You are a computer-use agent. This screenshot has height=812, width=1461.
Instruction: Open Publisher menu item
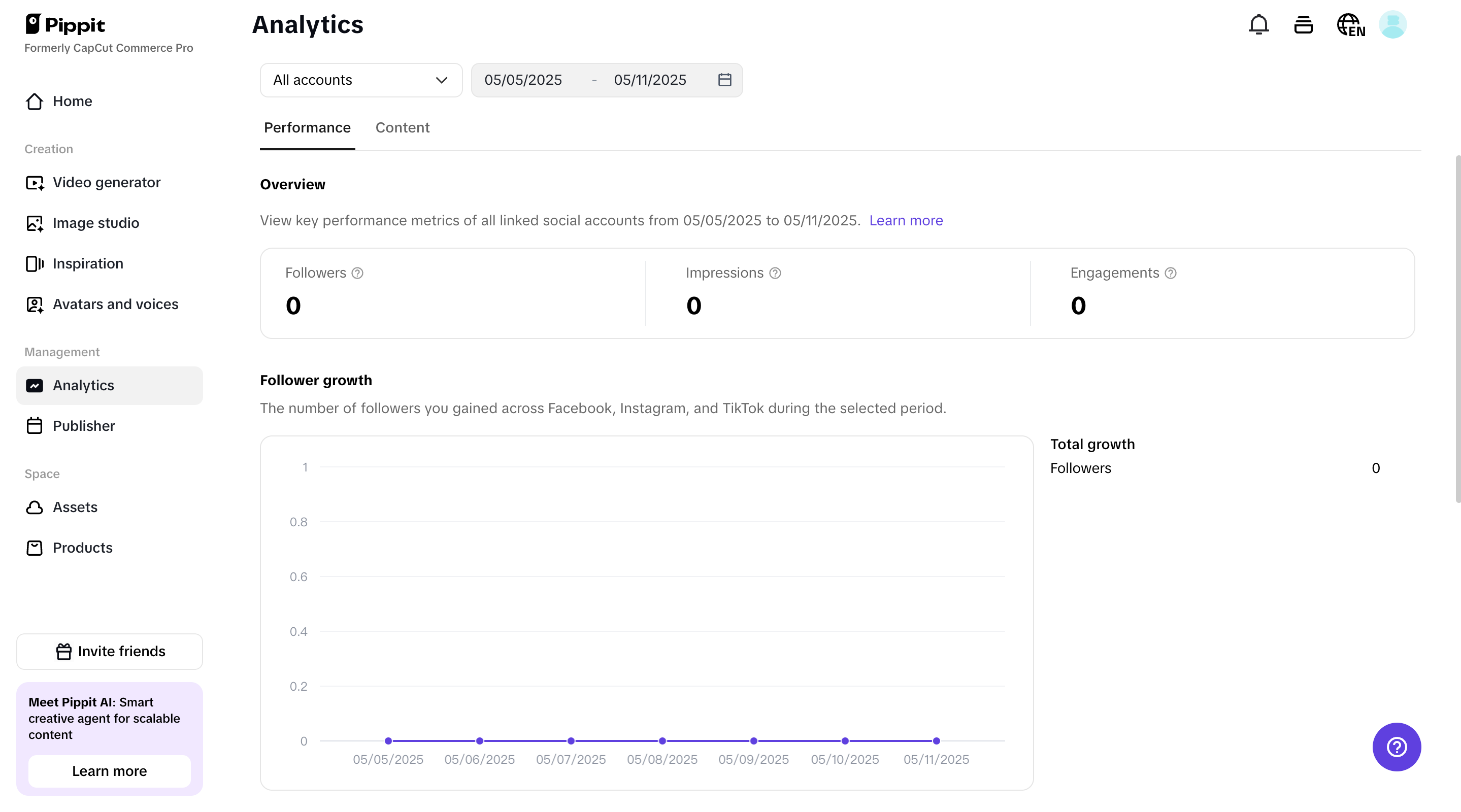point(110,426)
